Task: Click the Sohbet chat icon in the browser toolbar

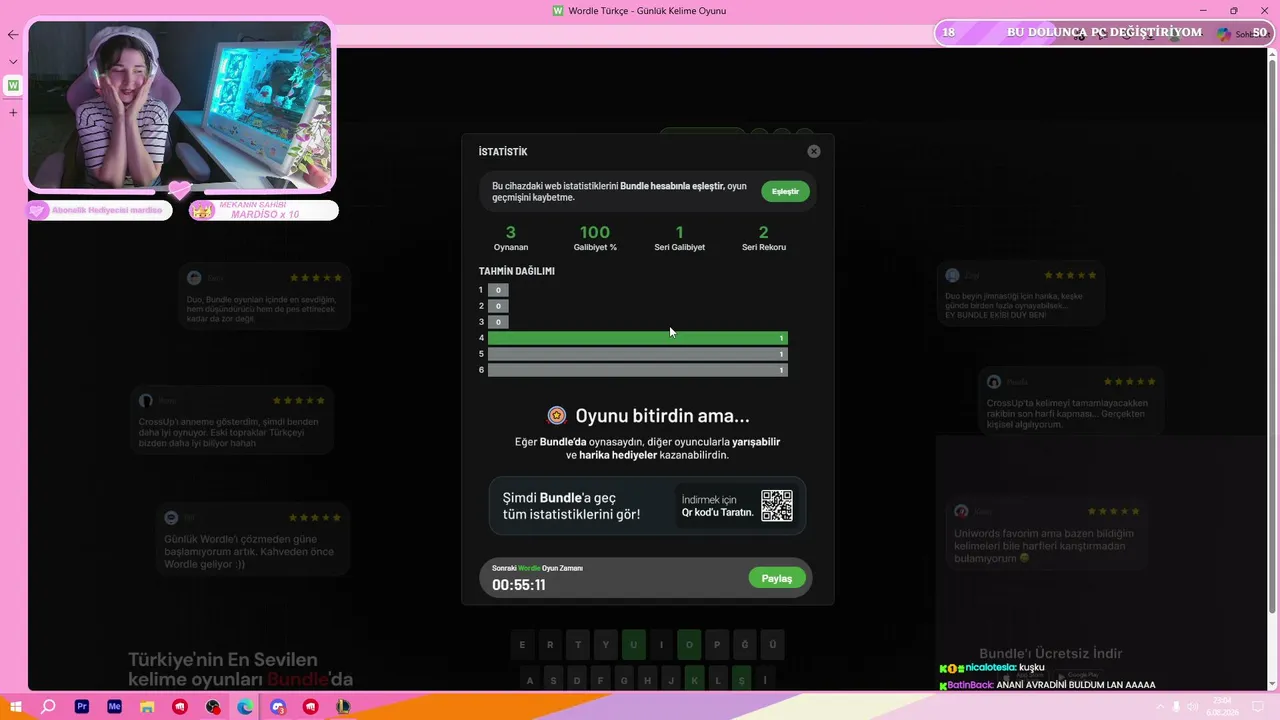Action: click(x=1243, y=34)
